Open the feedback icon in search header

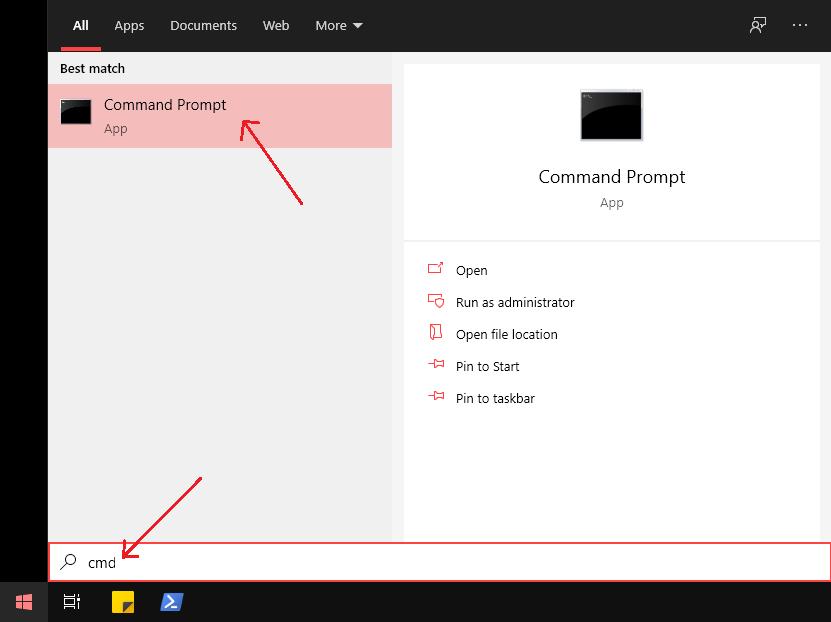click(x=758, y=25)
